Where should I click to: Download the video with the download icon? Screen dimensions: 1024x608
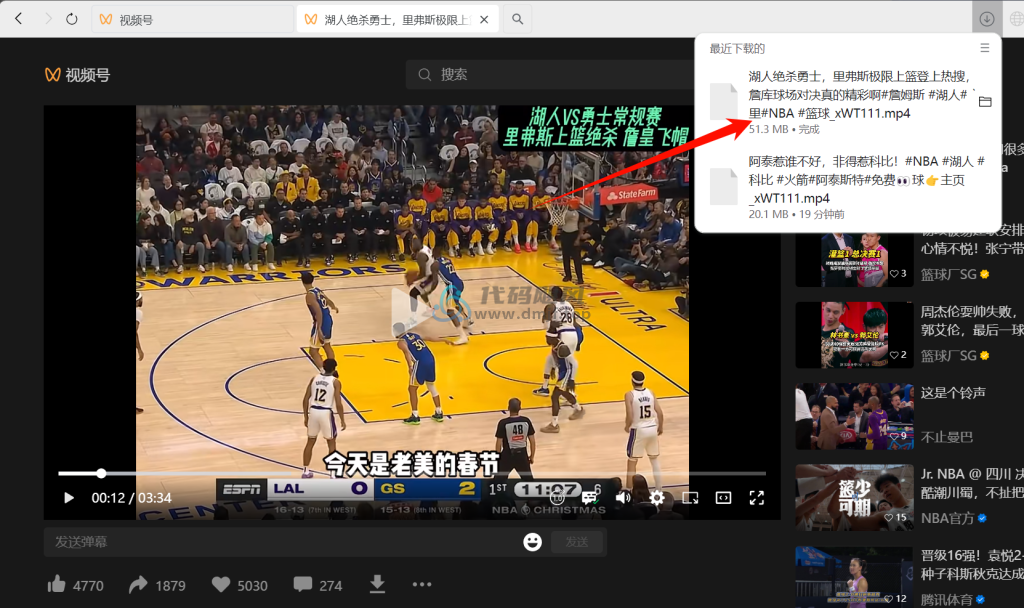(x=377, y=584)
